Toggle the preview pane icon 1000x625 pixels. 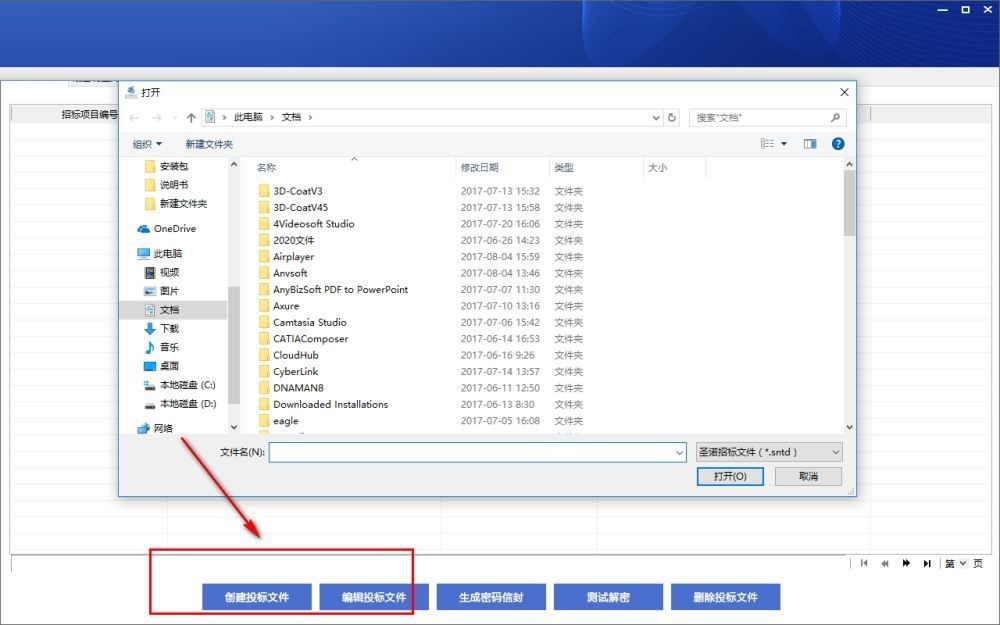click(x=810, y=143)
